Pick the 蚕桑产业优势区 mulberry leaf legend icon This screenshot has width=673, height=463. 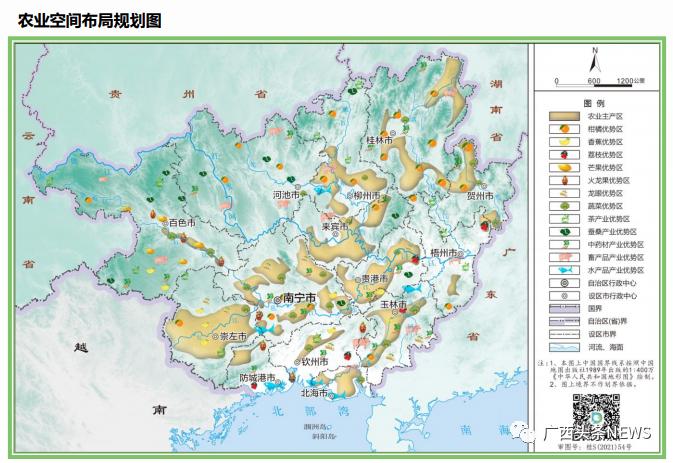564,232
